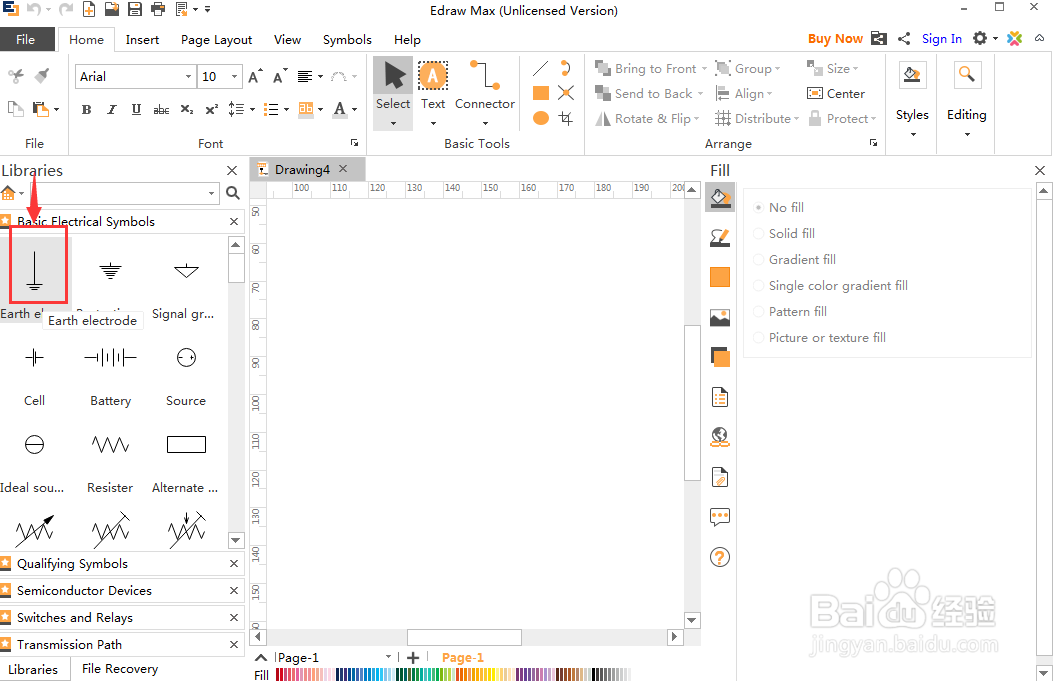Activate the Text tool
The image size is (1055, 681).
(x=433, y=93)
